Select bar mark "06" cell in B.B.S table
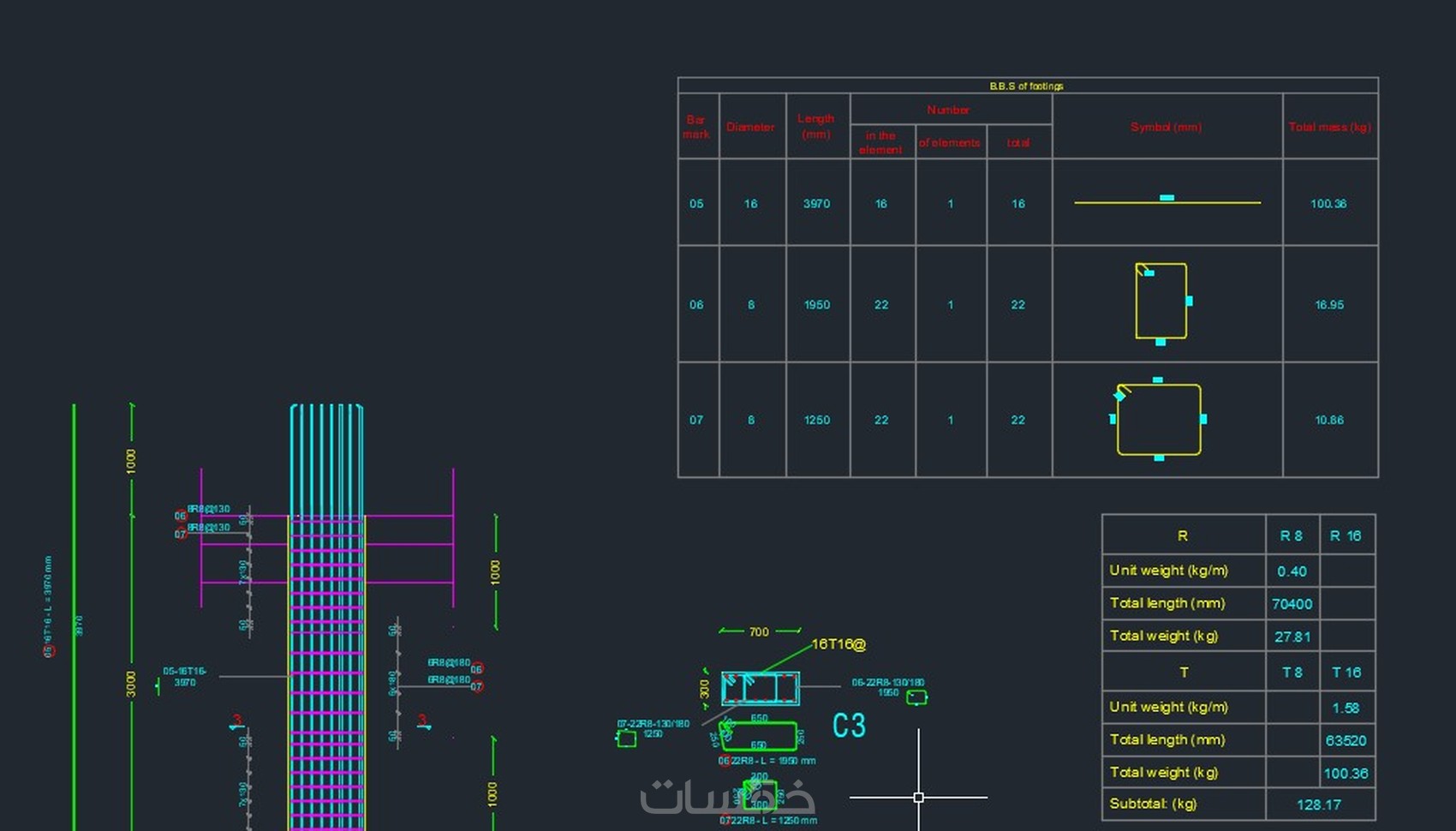Screen dimensions: 1456x831 point(696,305)
